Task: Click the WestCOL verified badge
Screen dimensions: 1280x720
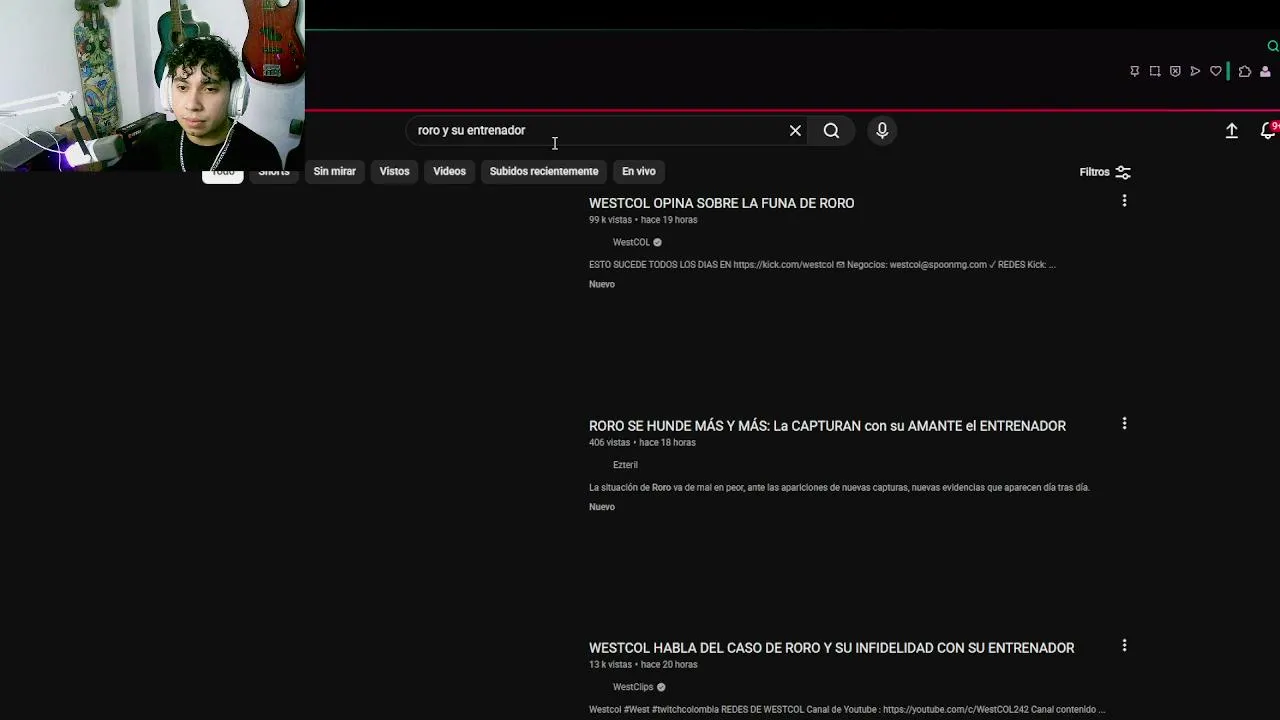Action: click(x=657, y=242)
